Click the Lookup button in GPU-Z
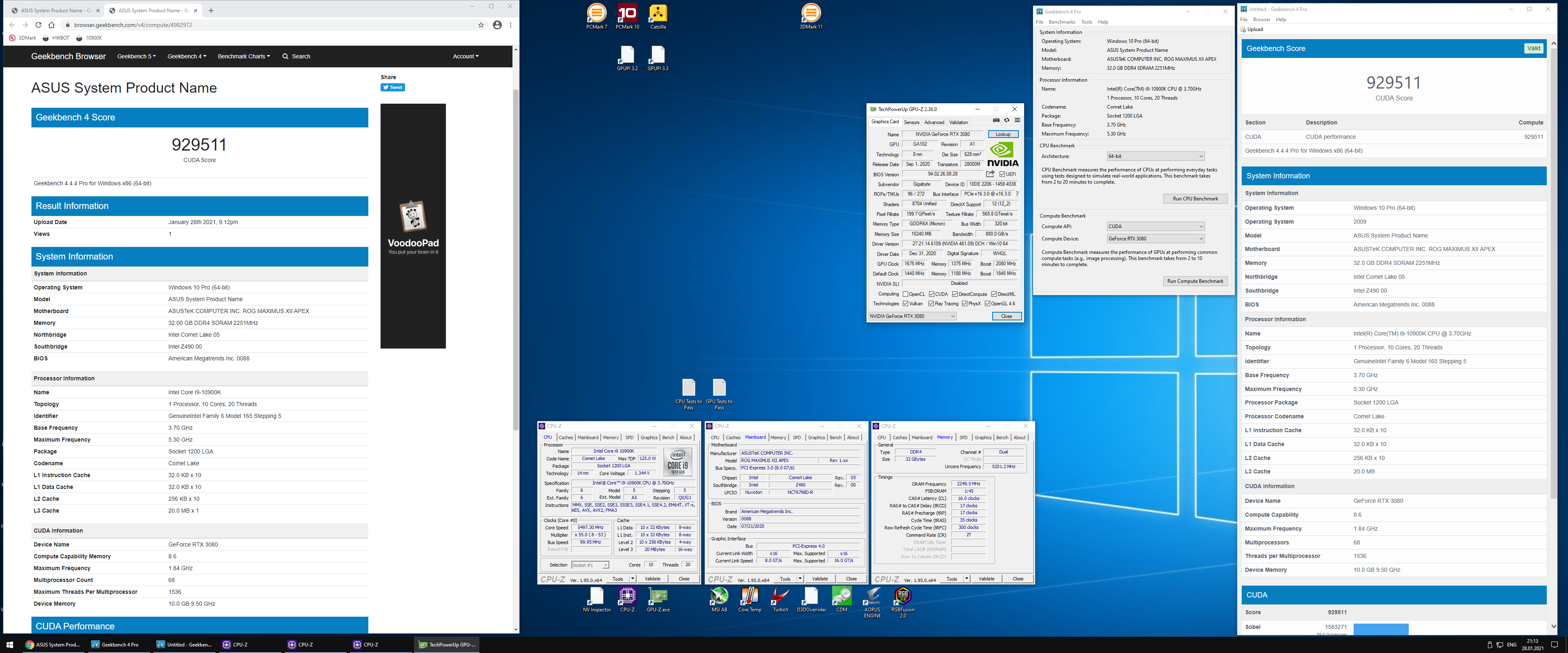The width and height of the screenshot is (1568, 653). [1003, 135]
